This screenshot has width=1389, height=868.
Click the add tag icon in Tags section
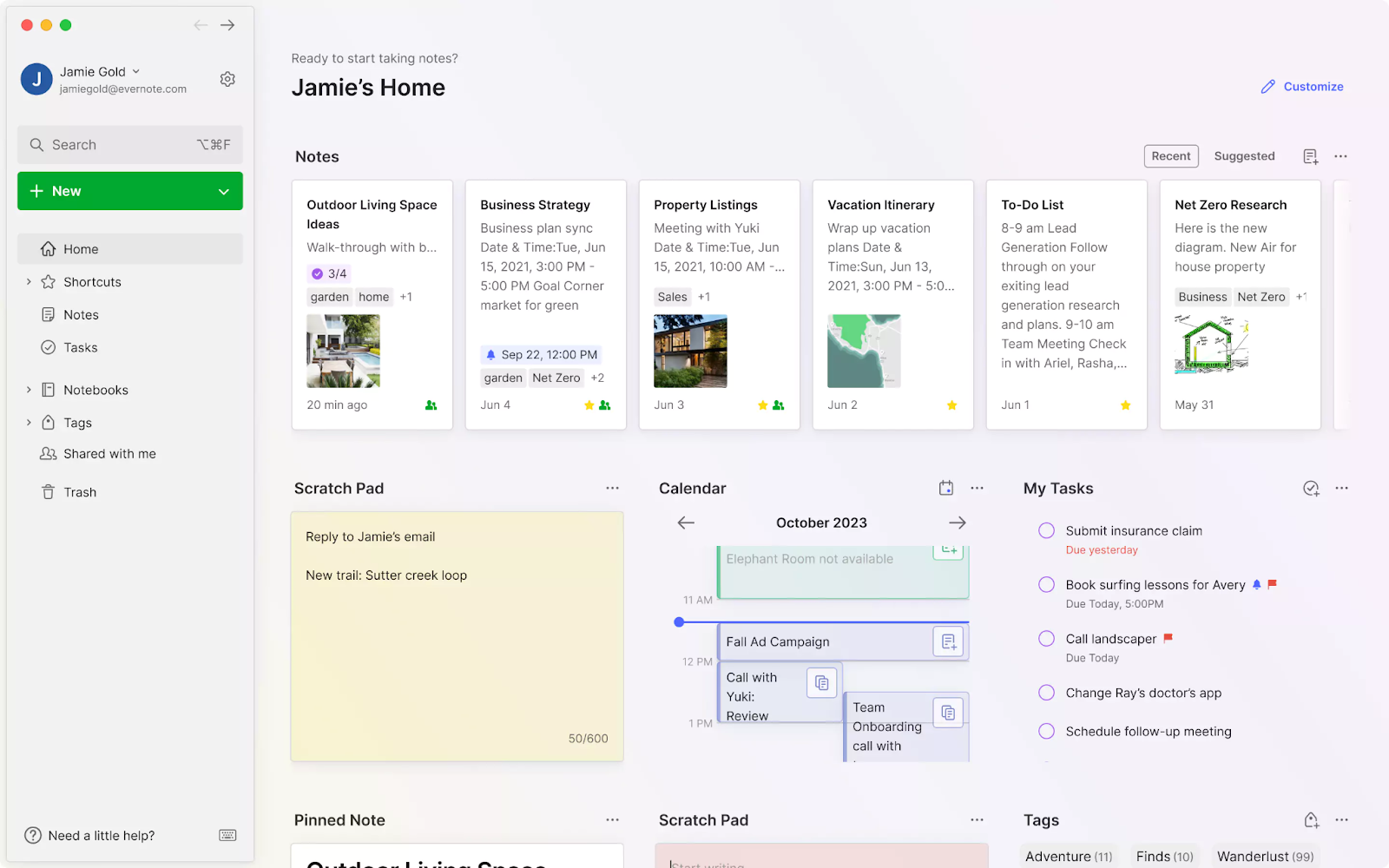[x=1312, y=819]
